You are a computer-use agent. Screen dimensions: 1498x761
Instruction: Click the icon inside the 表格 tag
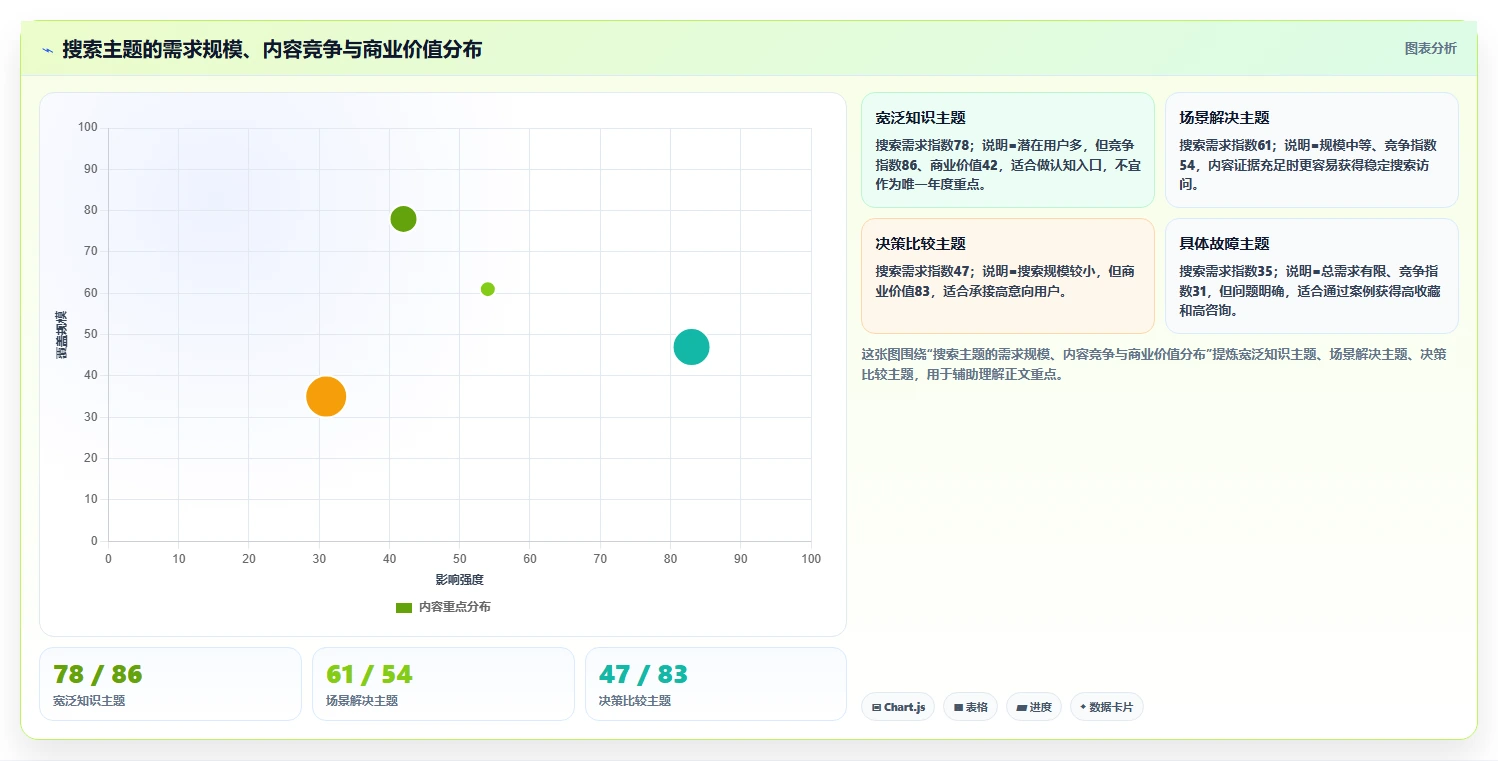tap(958, 707)
